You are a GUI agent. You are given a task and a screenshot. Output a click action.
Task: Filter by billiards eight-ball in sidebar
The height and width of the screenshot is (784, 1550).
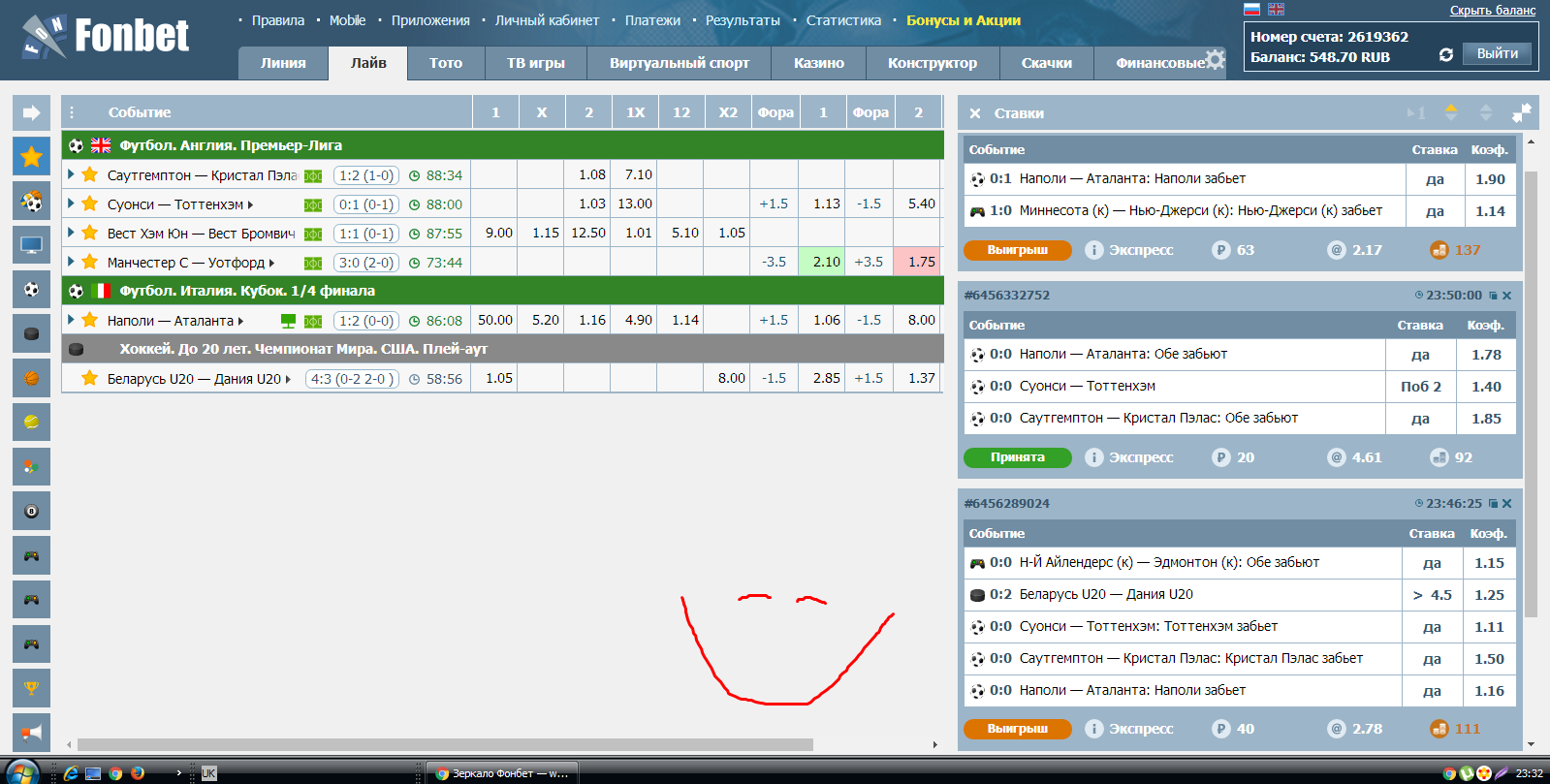click(31, 511)
